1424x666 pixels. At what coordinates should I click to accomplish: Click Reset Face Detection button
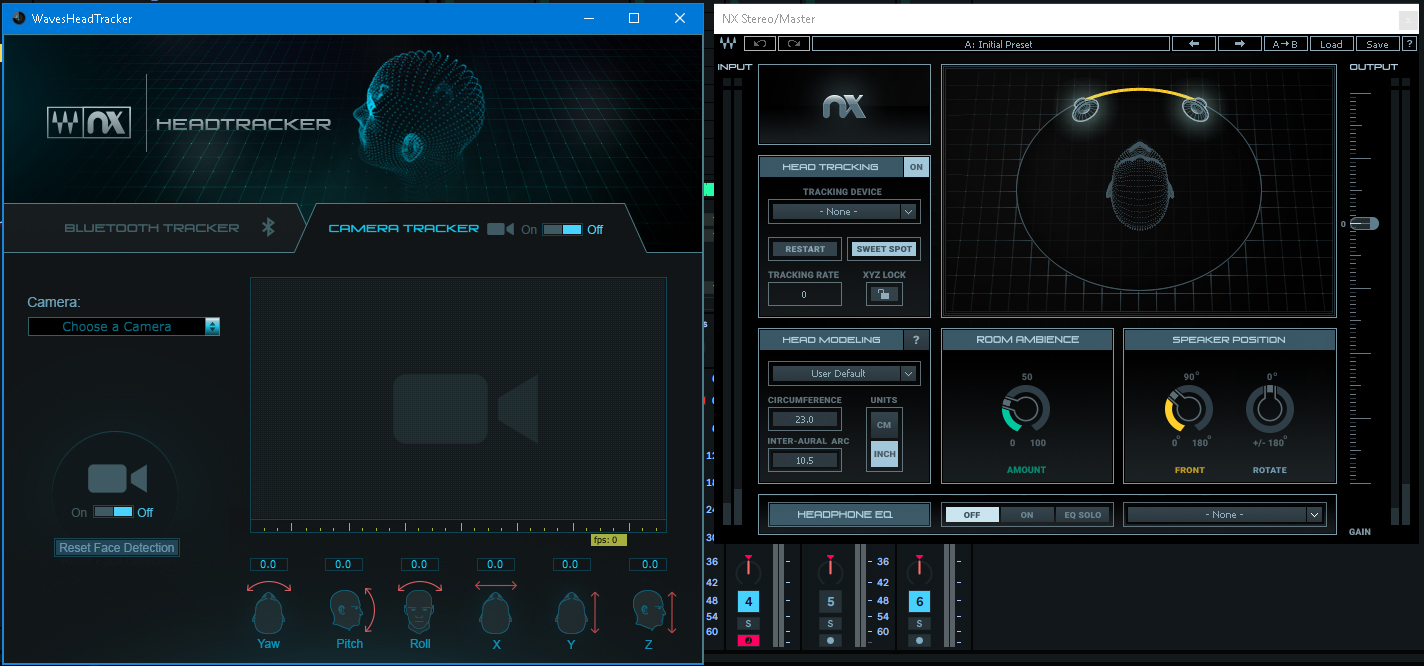point(117,548)
